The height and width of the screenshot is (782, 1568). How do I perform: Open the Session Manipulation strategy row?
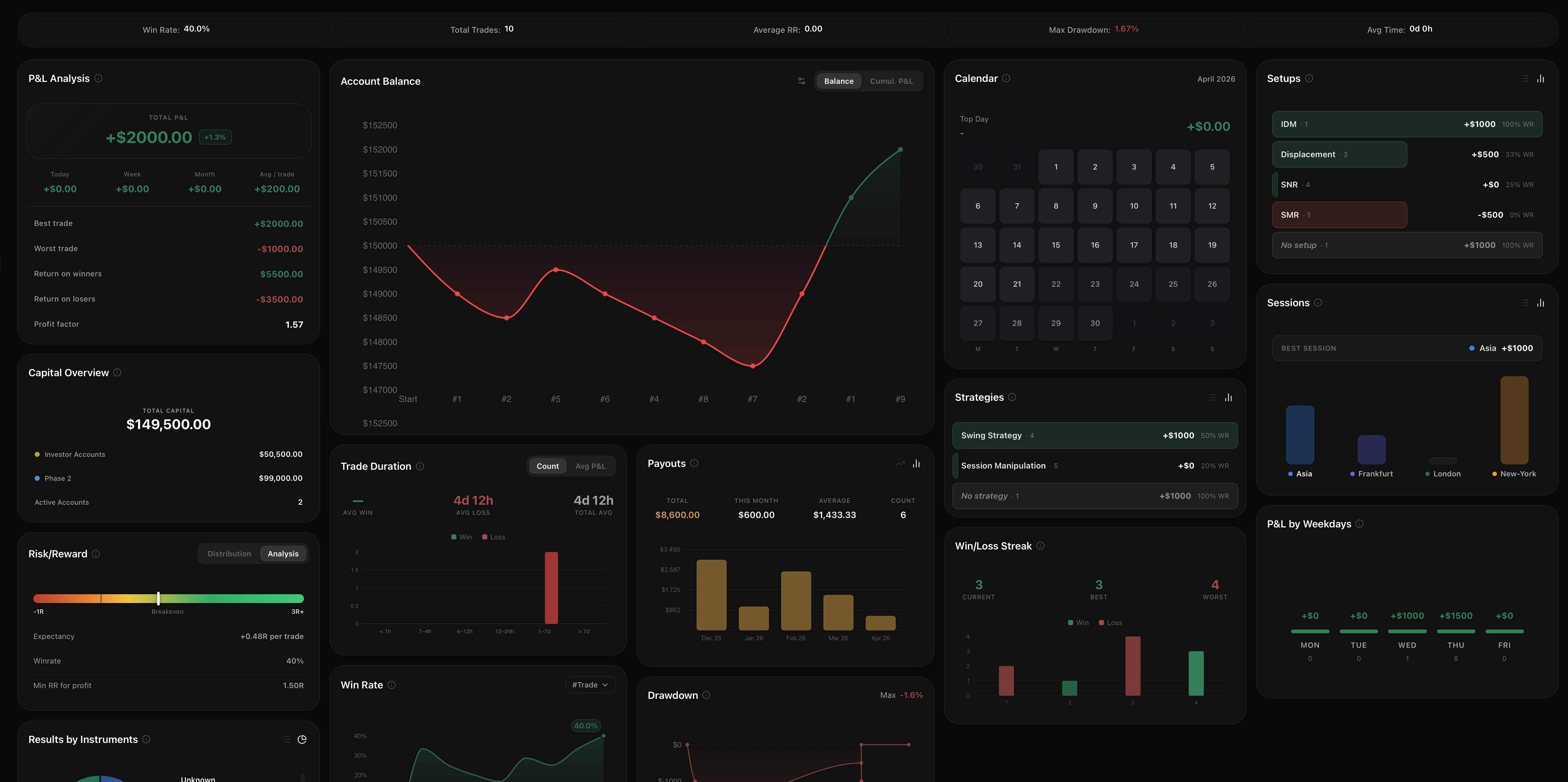coord(1095,466)
